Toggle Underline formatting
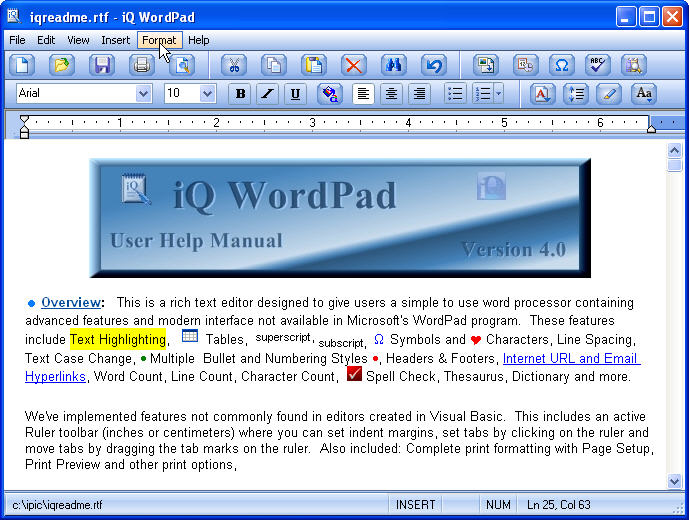689x520 pixels. 294,94
